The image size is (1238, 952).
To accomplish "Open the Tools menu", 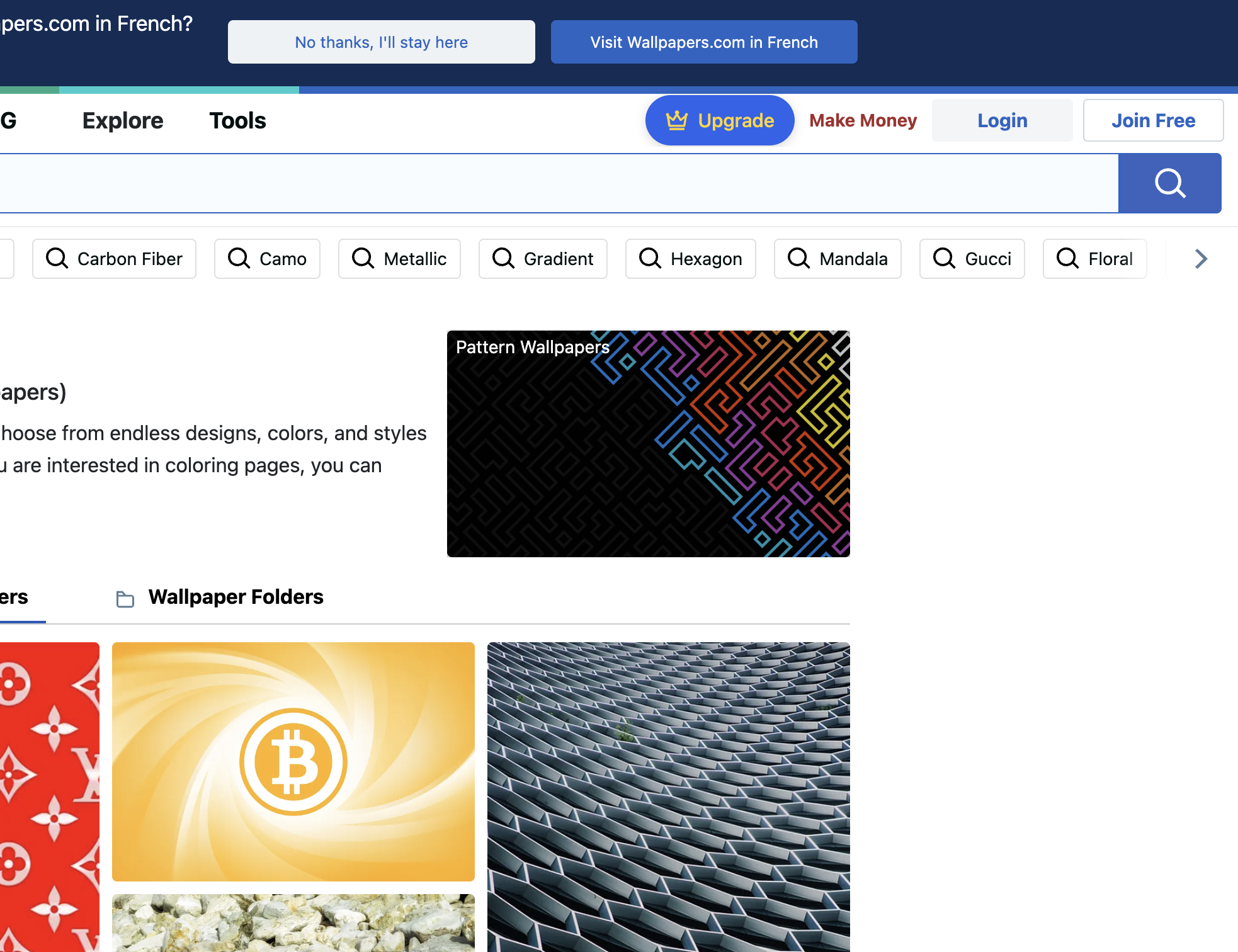I will coord(237,120).
